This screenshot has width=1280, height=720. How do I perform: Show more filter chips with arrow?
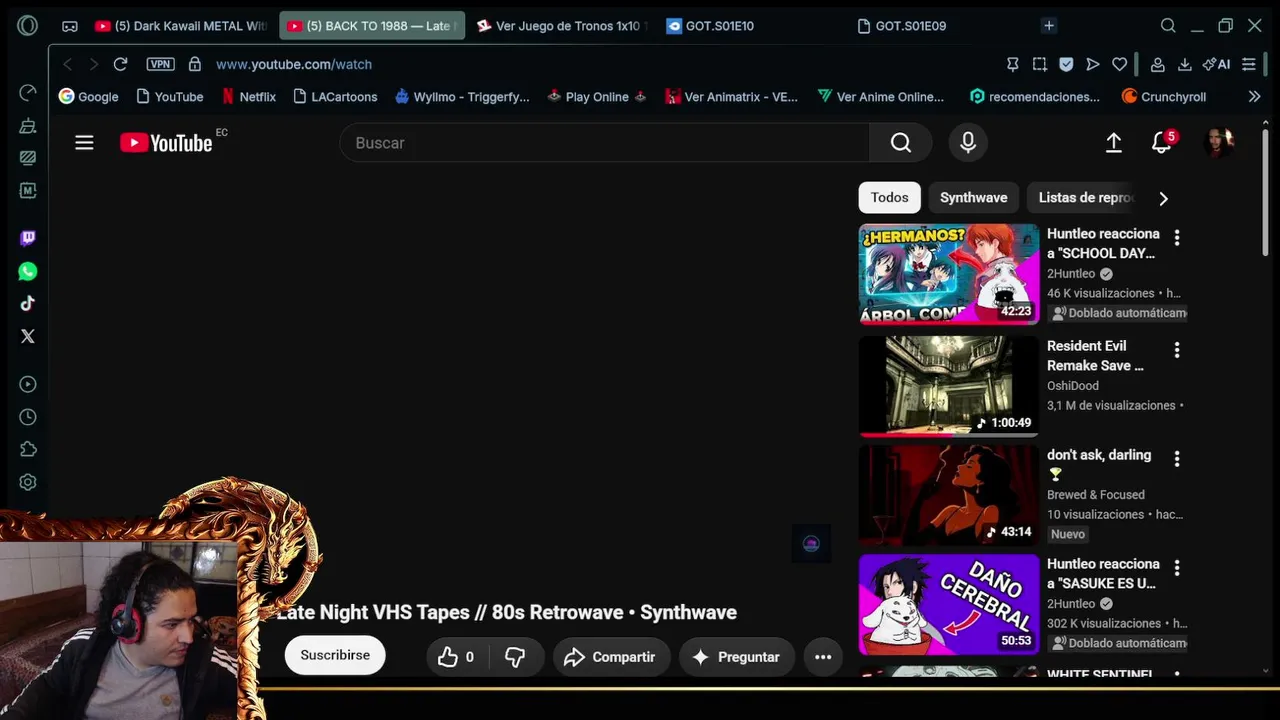[x=1163, y=198]
